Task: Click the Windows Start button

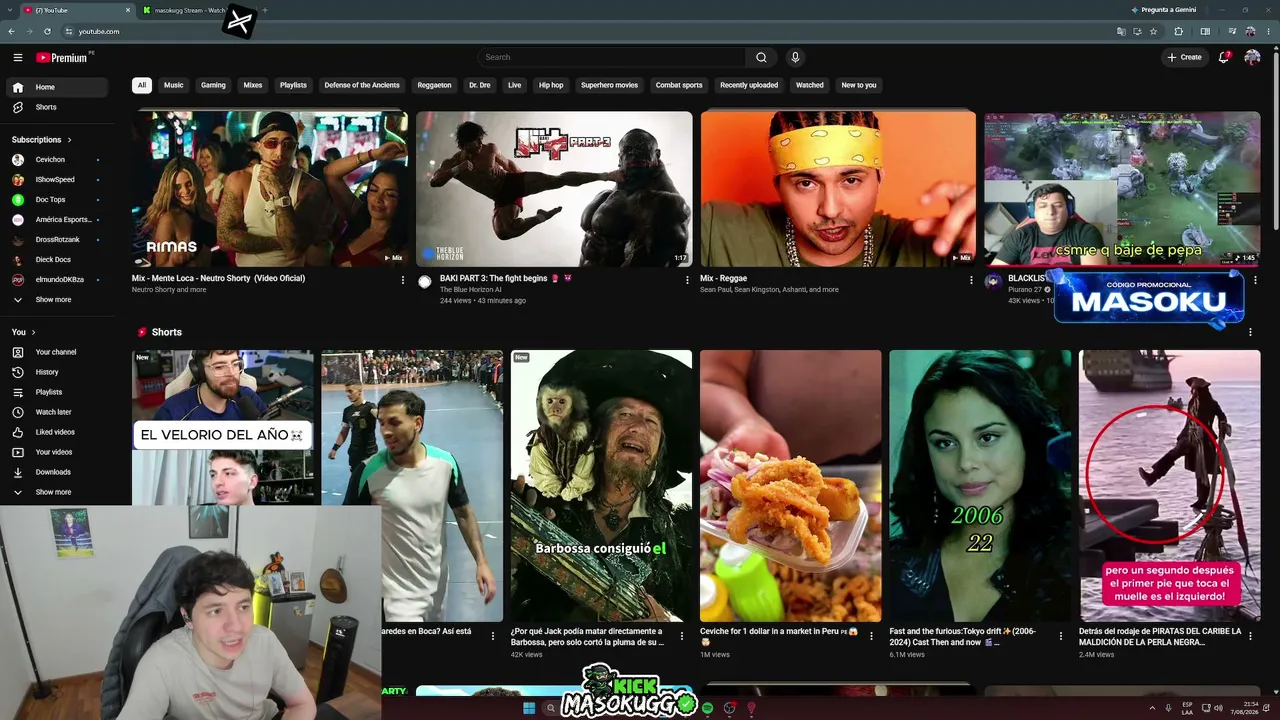Action: coord(529,708)
